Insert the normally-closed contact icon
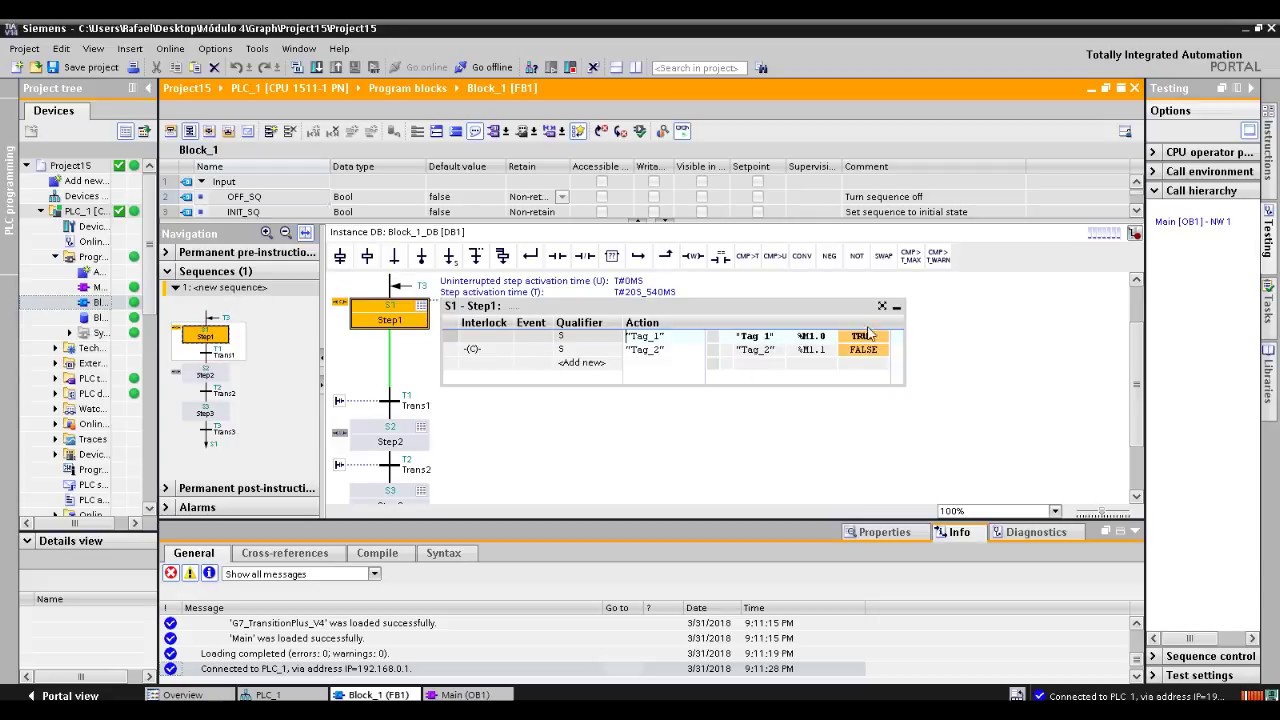This screenshot has width=1280, height=720. 584,257
